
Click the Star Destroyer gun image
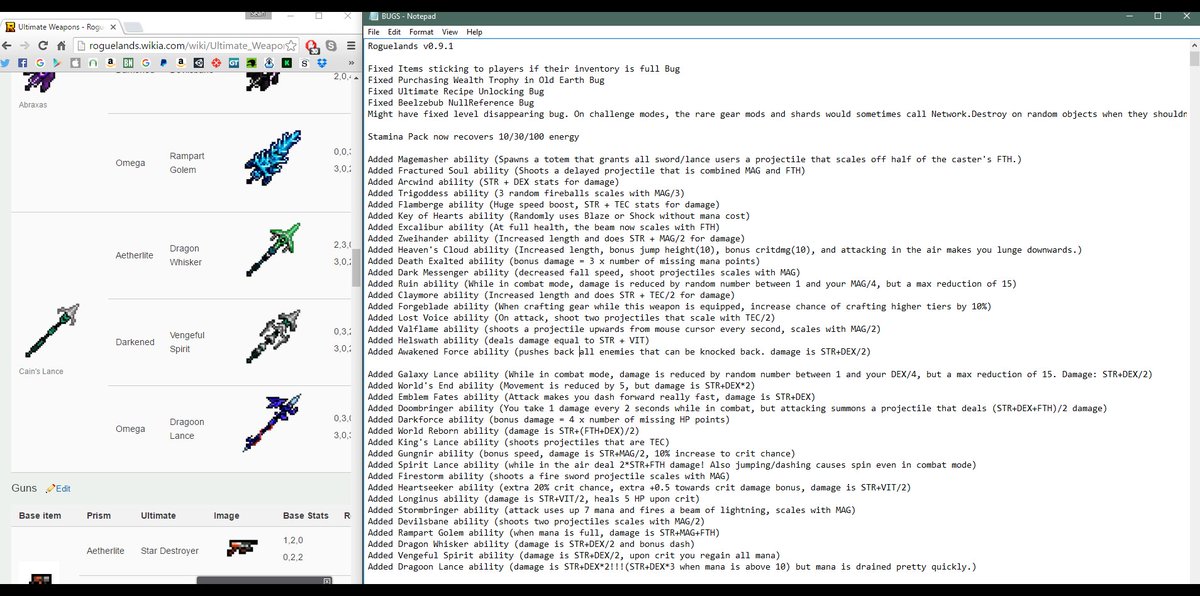point(242,547)
